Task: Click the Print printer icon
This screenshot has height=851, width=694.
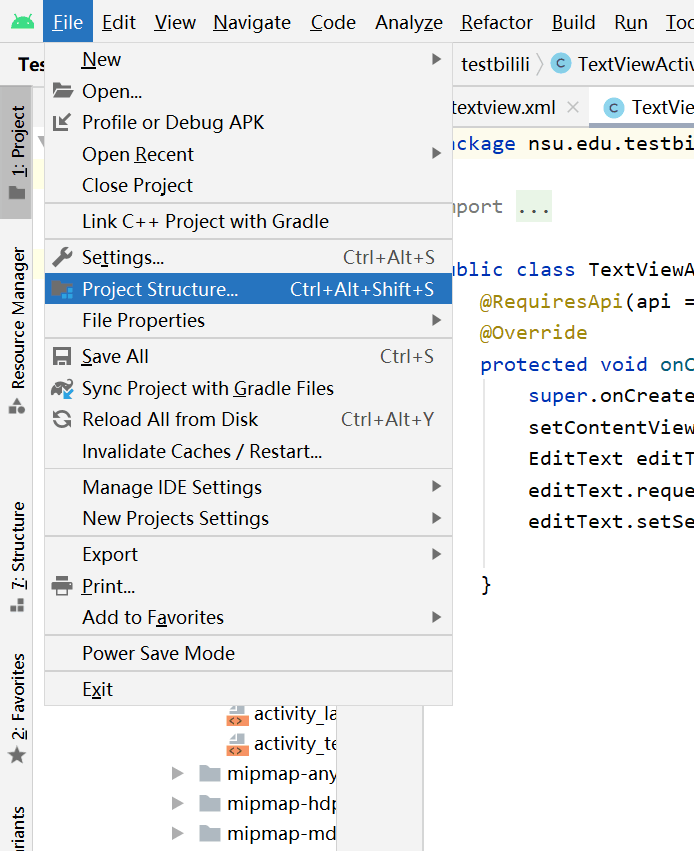Action: pyautogui.click(x=62, y=586)
